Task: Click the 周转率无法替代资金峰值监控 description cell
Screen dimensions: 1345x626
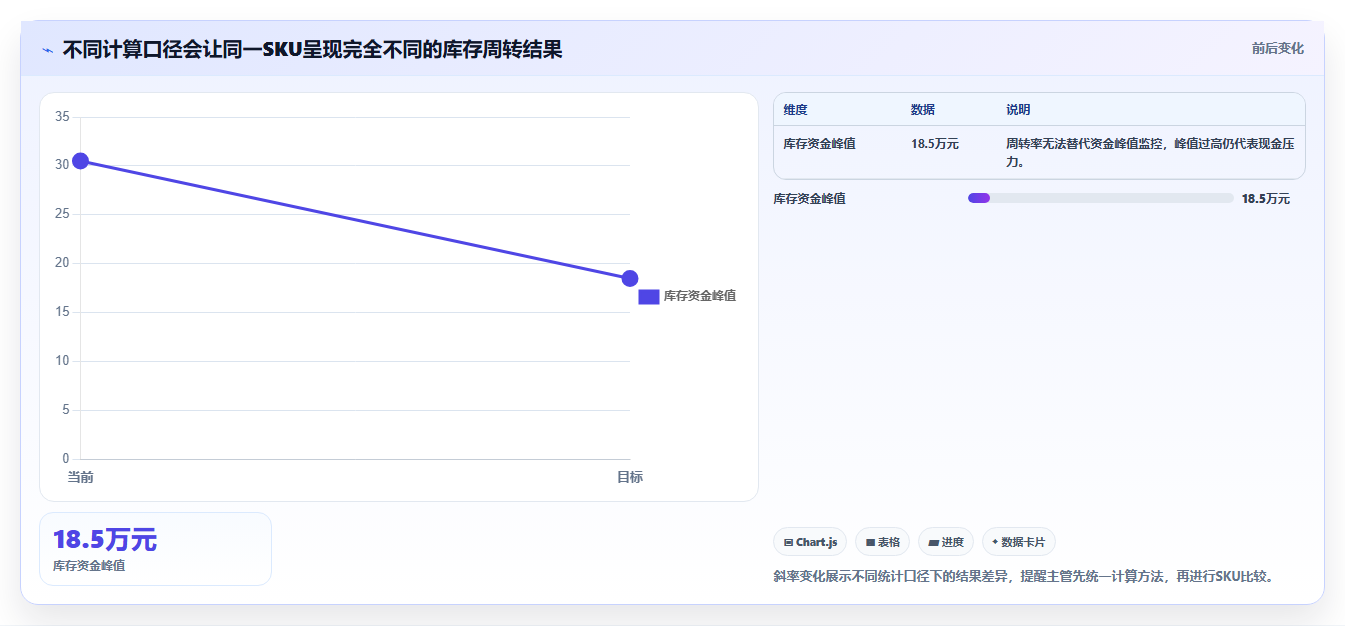Action: coord(1150,152)
